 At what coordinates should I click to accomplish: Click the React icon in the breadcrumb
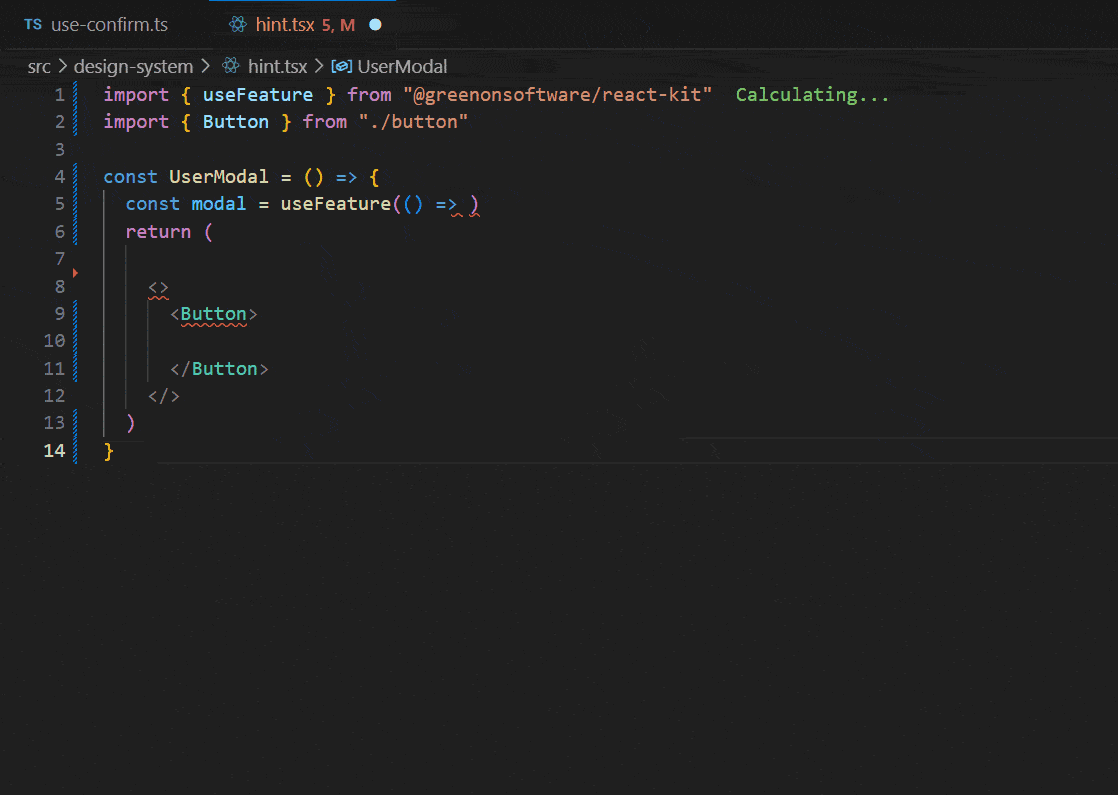[230, 66]
